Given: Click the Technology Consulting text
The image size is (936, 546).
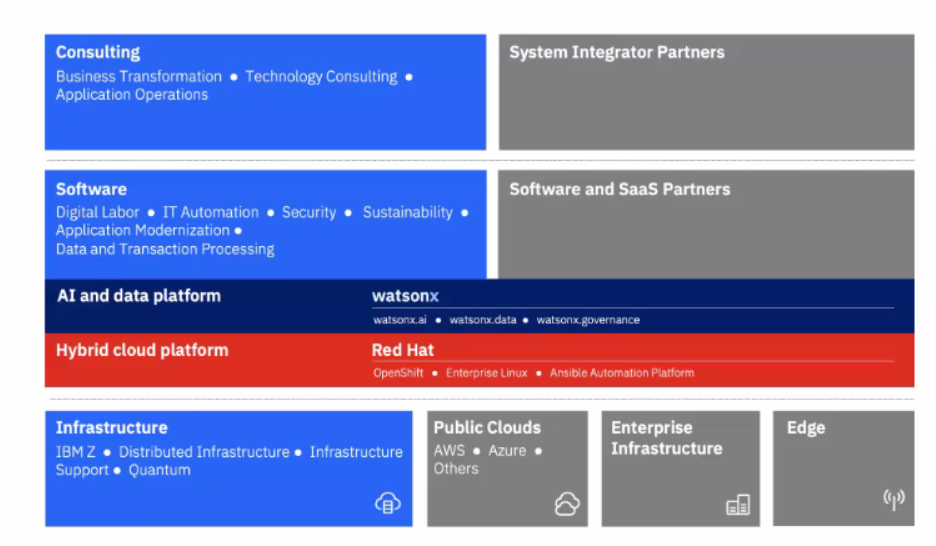Looking at the screenshot, I should [x=321, y=77].
